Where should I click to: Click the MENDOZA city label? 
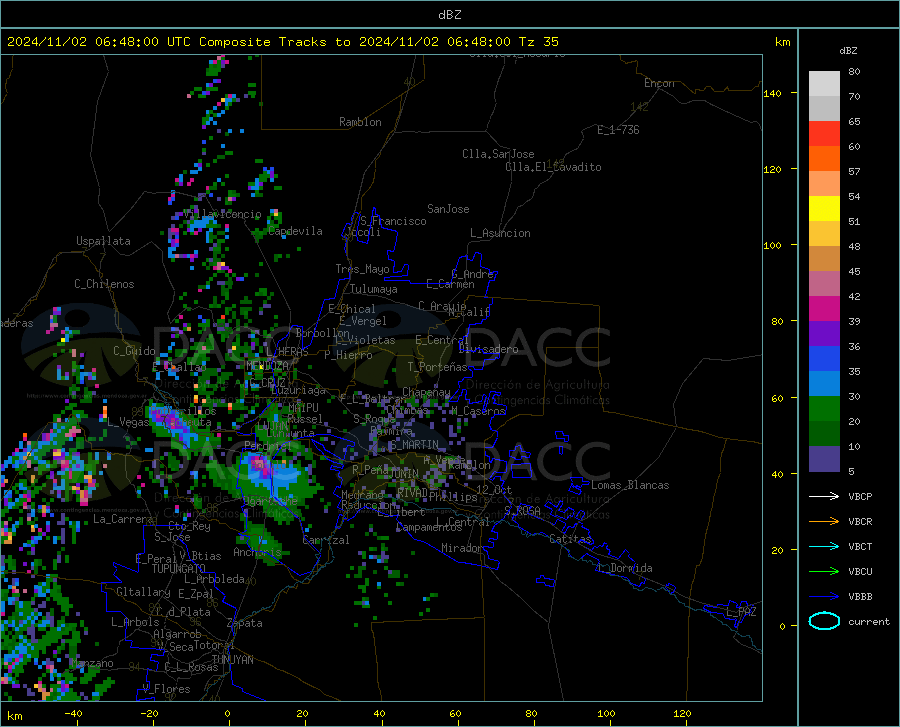click(267, 366)
